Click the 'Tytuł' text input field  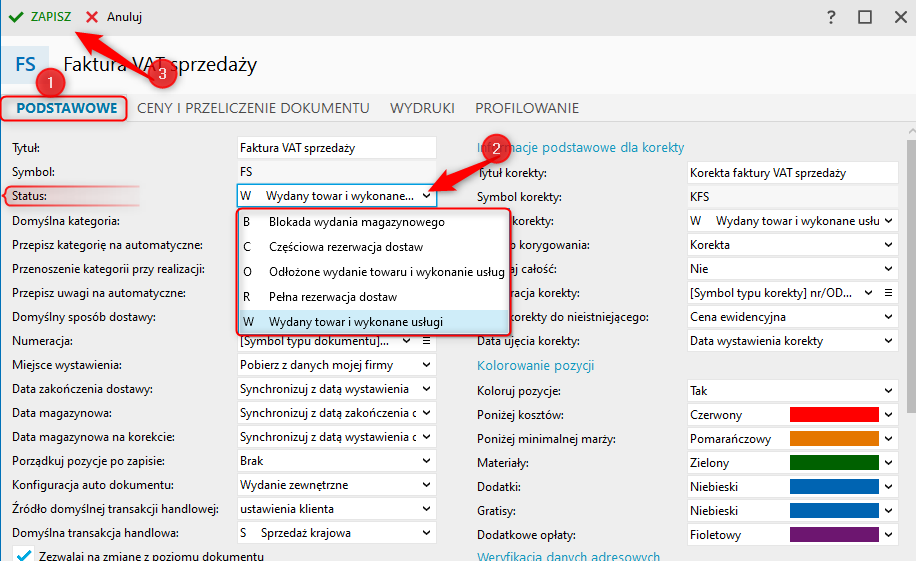[337, 148]
